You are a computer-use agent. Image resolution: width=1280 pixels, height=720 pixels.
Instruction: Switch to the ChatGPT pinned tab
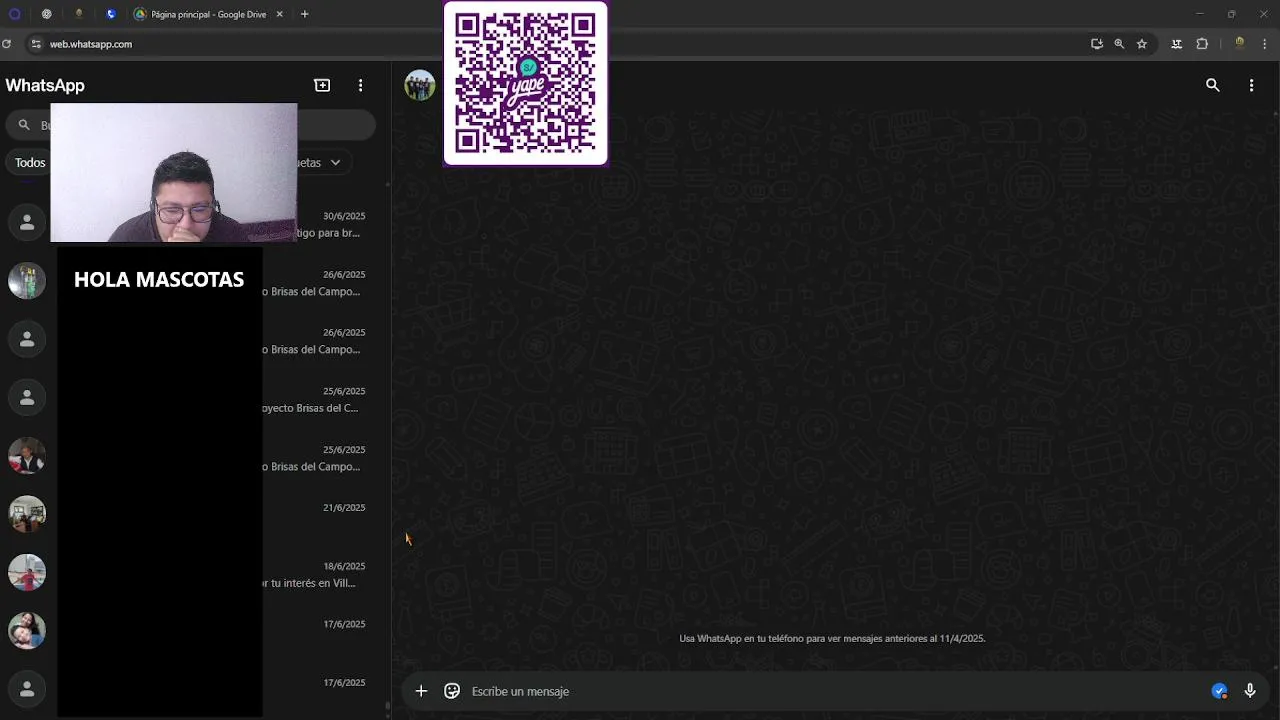click(x=46, y=14)
